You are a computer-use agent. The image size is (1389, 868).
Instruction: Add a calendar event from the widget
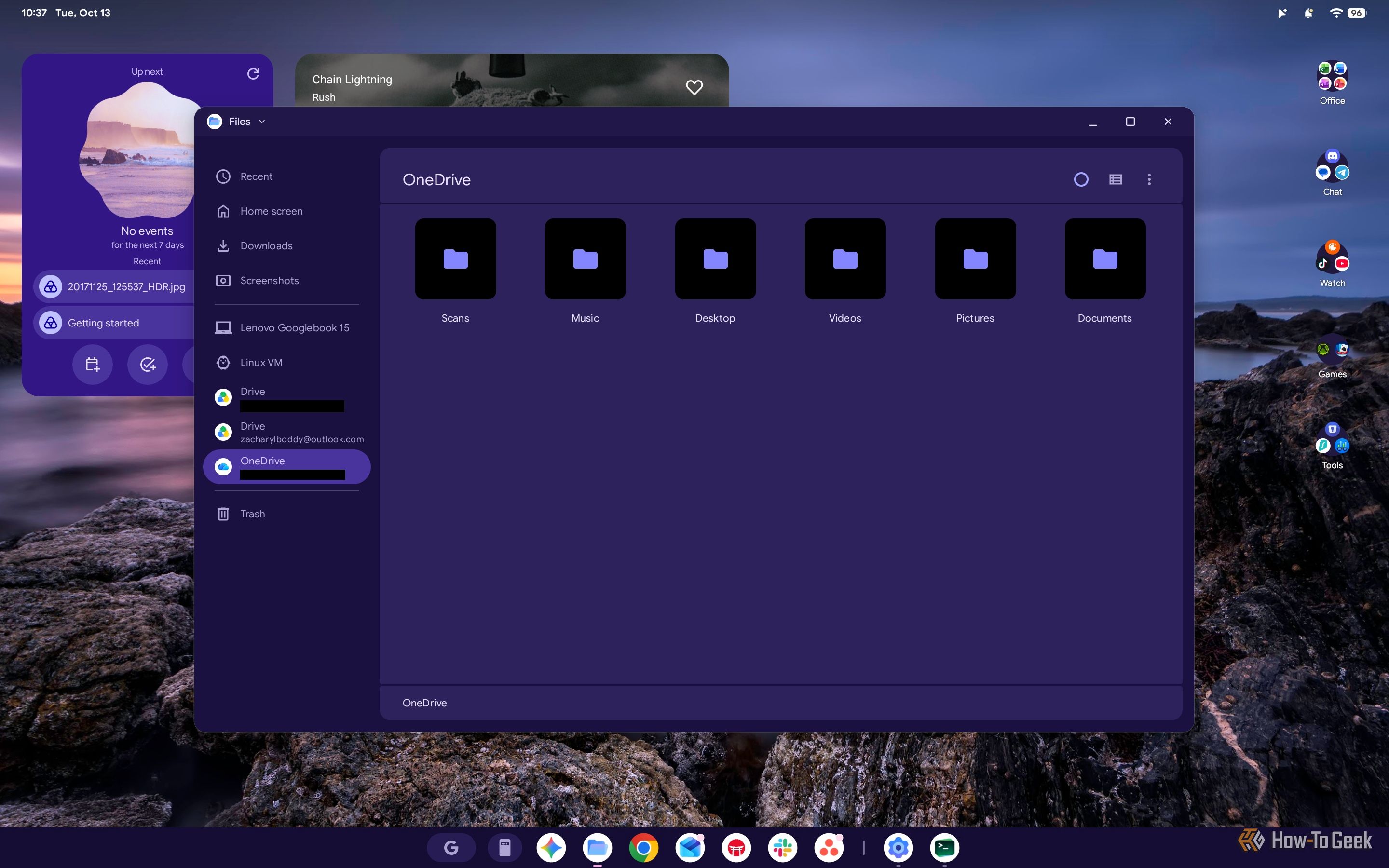point(93,364)
